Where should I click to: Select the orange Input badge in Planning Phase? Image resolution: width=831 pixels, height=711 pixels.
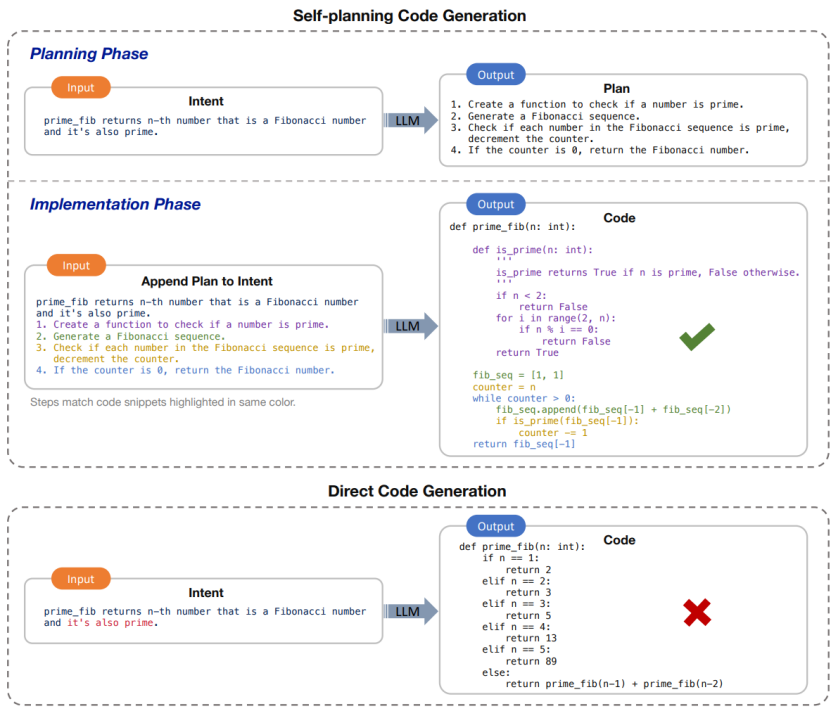pos(81,87)
